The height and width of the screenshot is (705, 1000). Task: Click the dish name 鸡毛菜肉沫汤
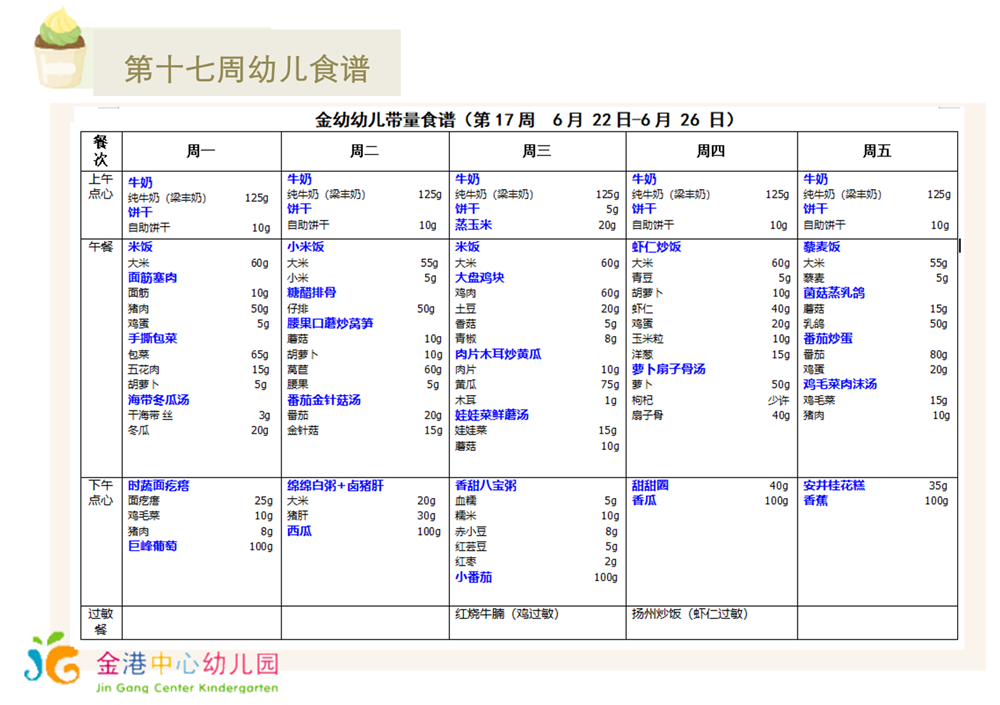pos(840,384)
